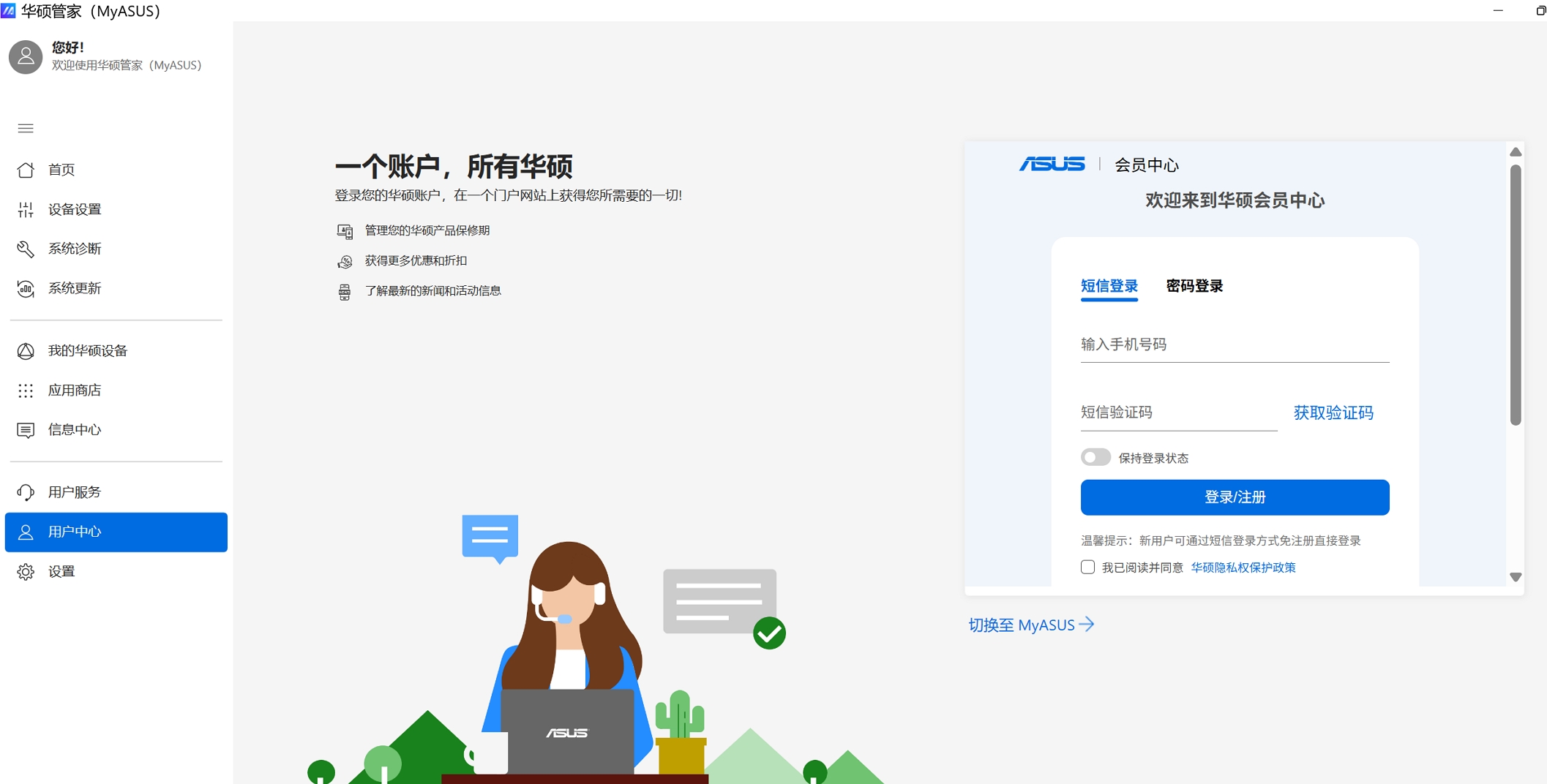
Task: Toggle the keep-logged-in (保持登录状态) switch
Action: point(1095,458)
